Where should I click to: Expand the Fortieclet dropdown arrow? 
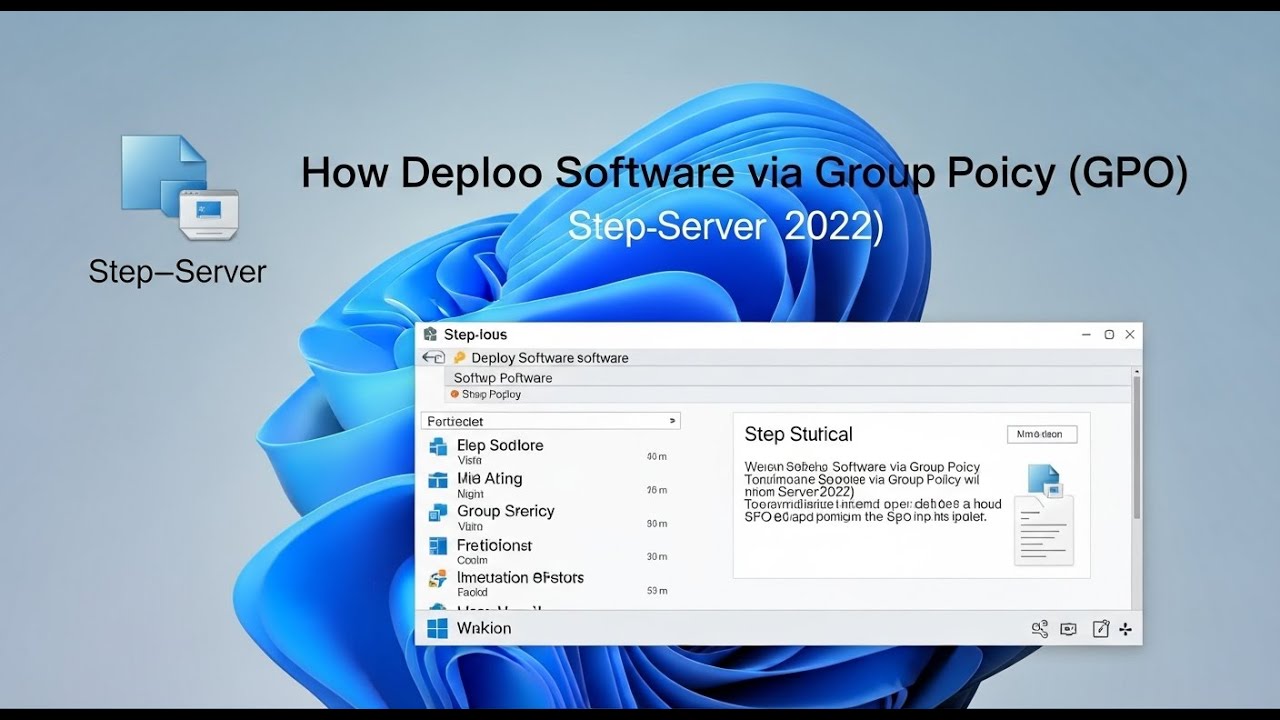(x=672, y=421)
